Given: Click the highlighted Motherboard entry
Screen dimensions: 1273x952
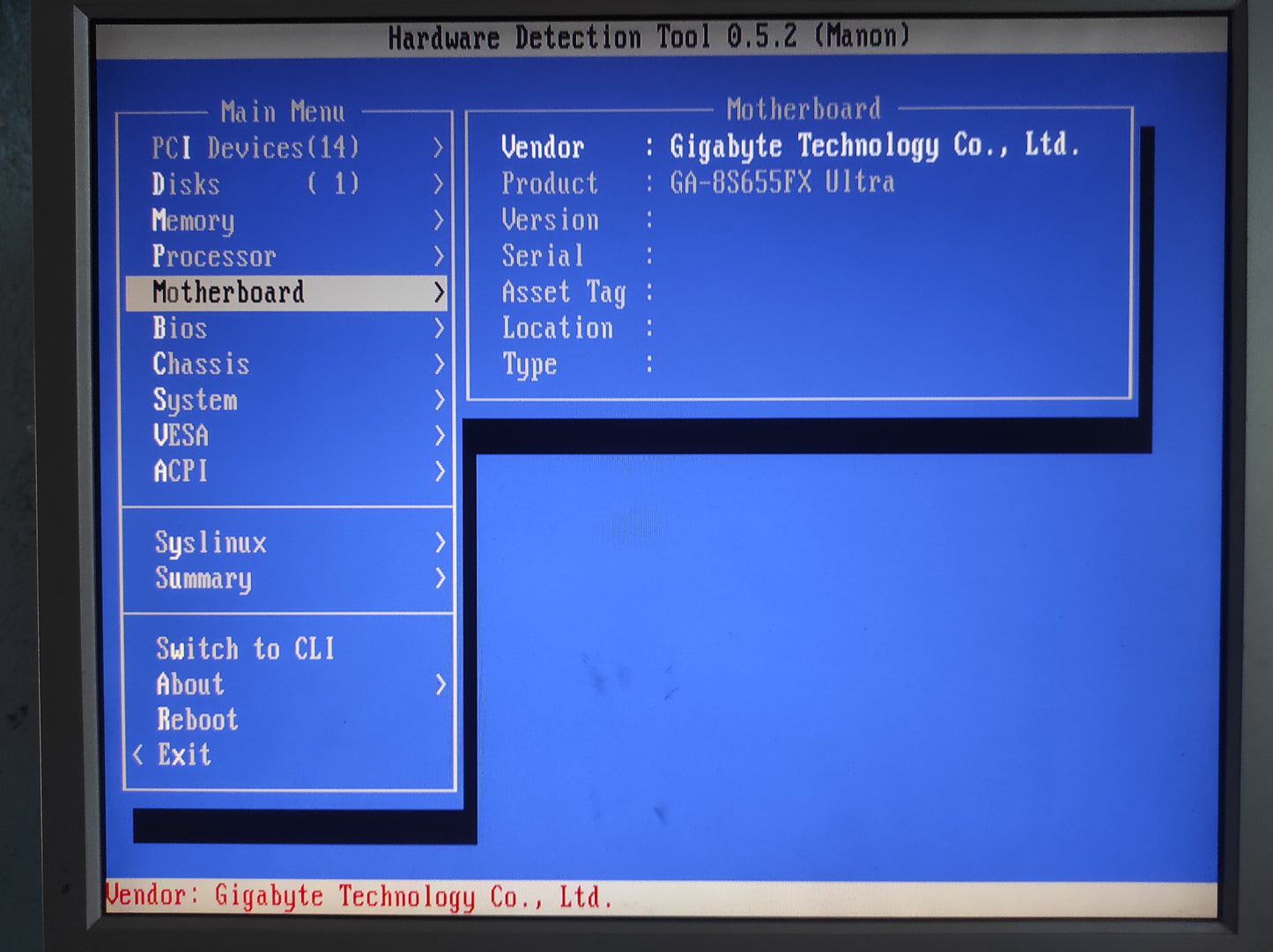Looking at the screenshot, I should tap(229, 292).
